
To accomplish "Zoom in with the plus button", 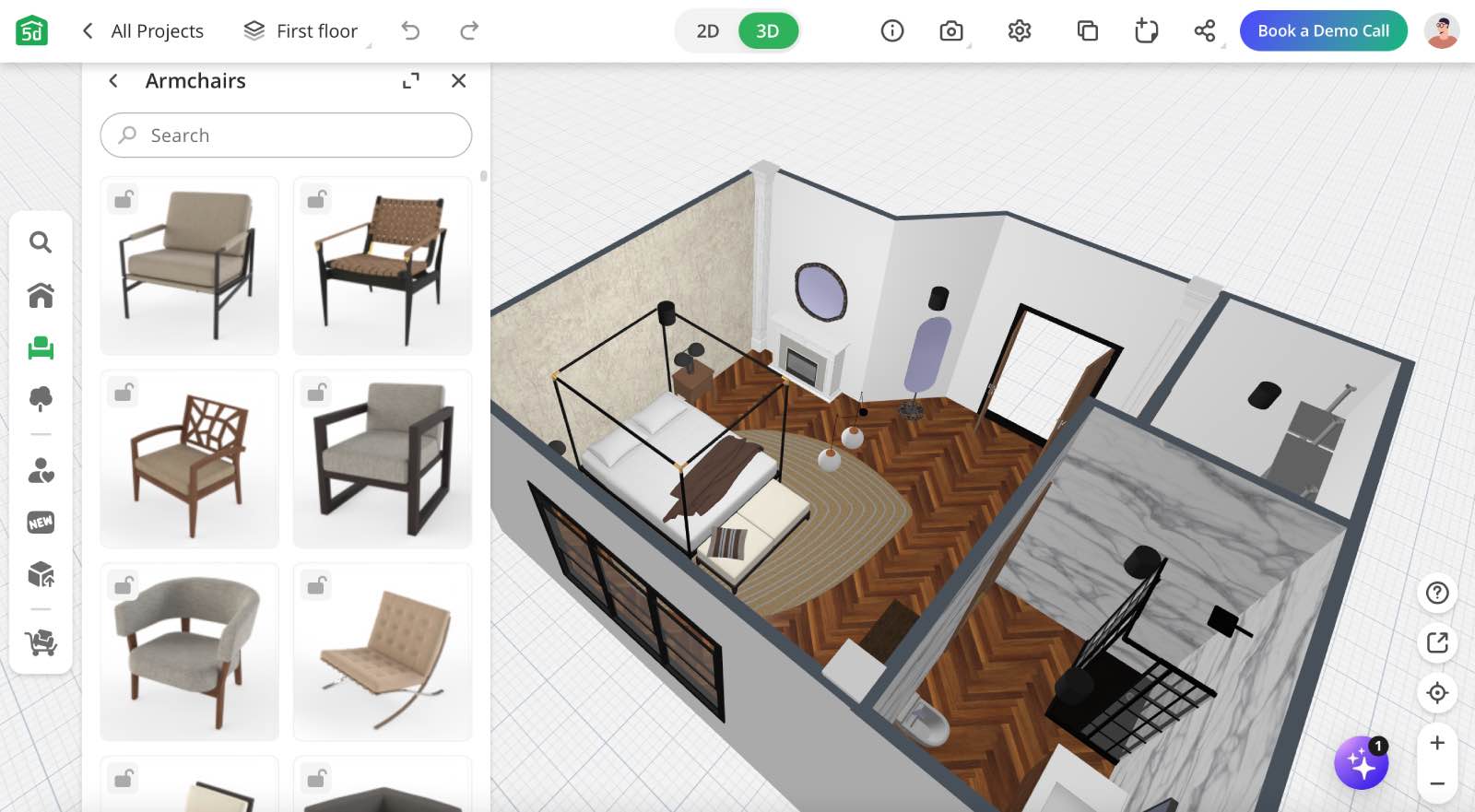I will [x=1436, y=743].
